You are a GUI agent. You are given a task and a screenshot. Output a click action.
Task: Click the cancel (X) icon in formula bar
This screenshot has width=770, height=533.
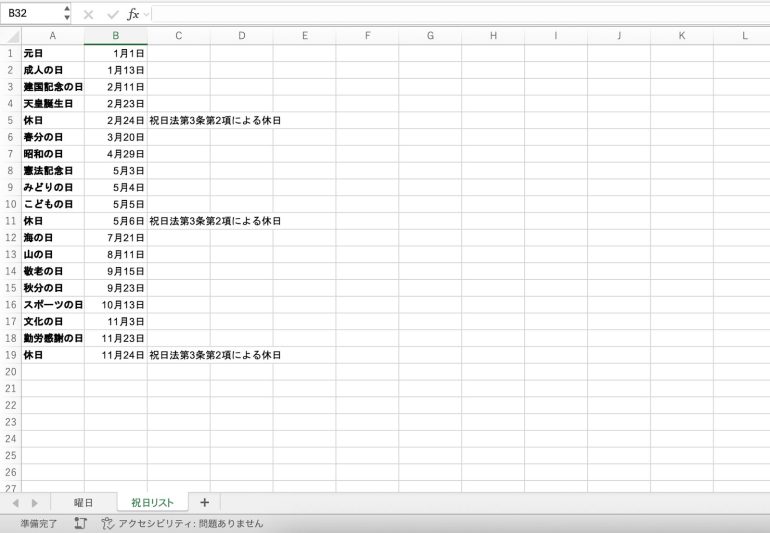pos(88,15)
